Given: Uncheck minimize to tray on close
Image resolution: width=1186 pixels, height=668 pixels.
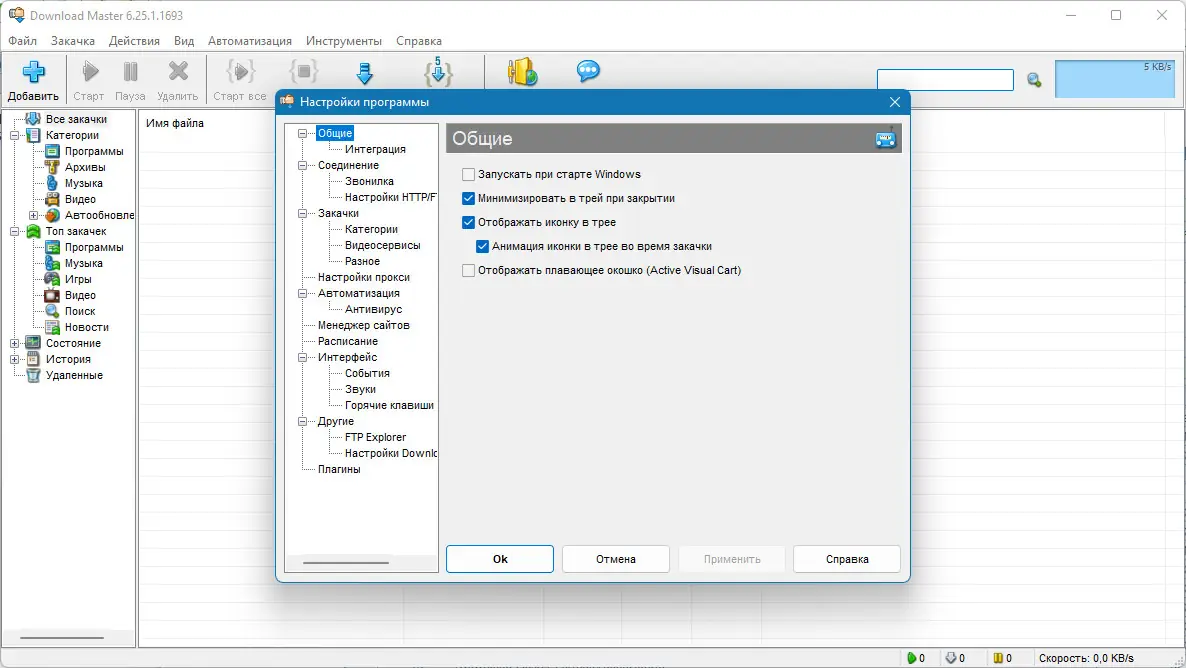Looking at the screenshot, I should 468,198.
